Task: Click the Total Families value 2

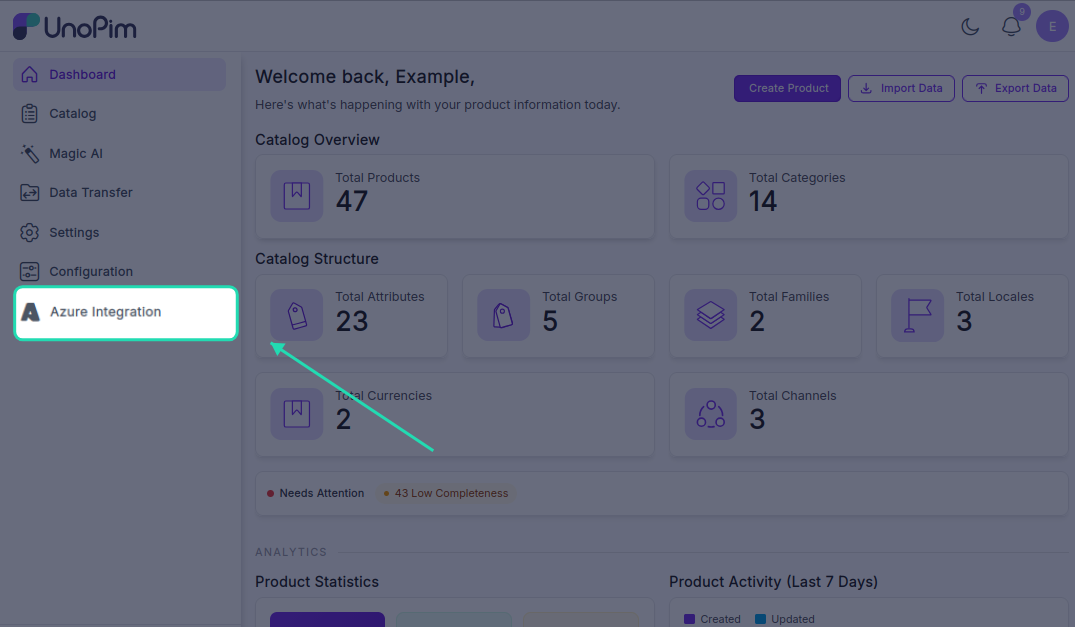Action: pos(757,321)
